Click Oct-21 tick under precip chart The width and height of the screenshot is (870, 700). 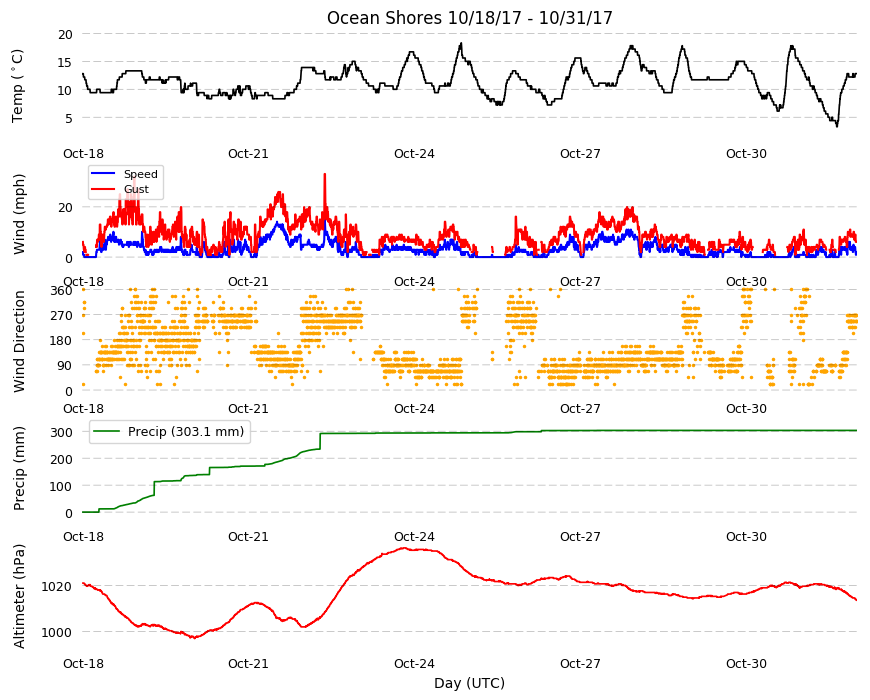[248, 536]
